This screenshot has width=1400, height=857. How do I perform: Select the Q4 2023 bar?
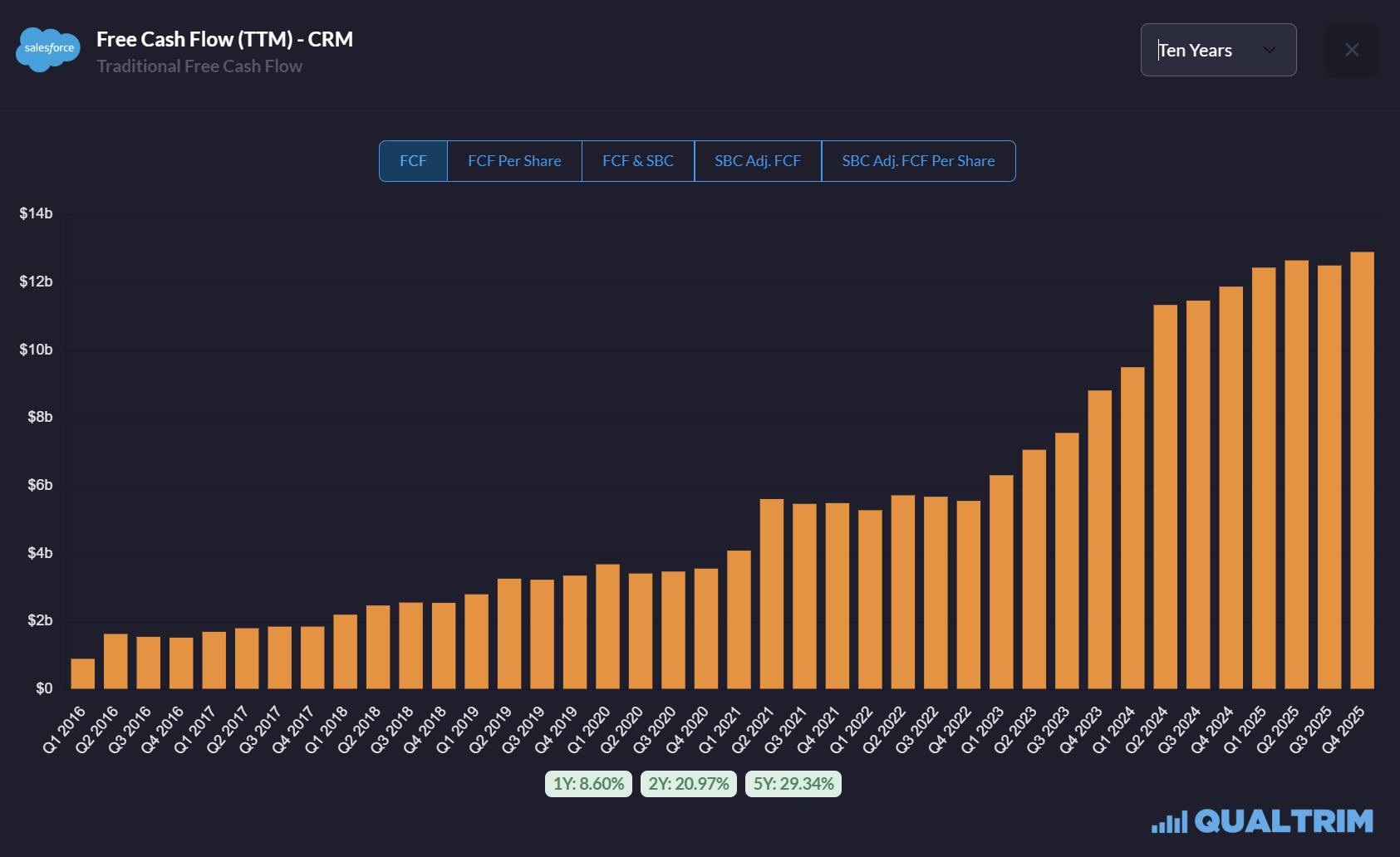click(1100, 540)
